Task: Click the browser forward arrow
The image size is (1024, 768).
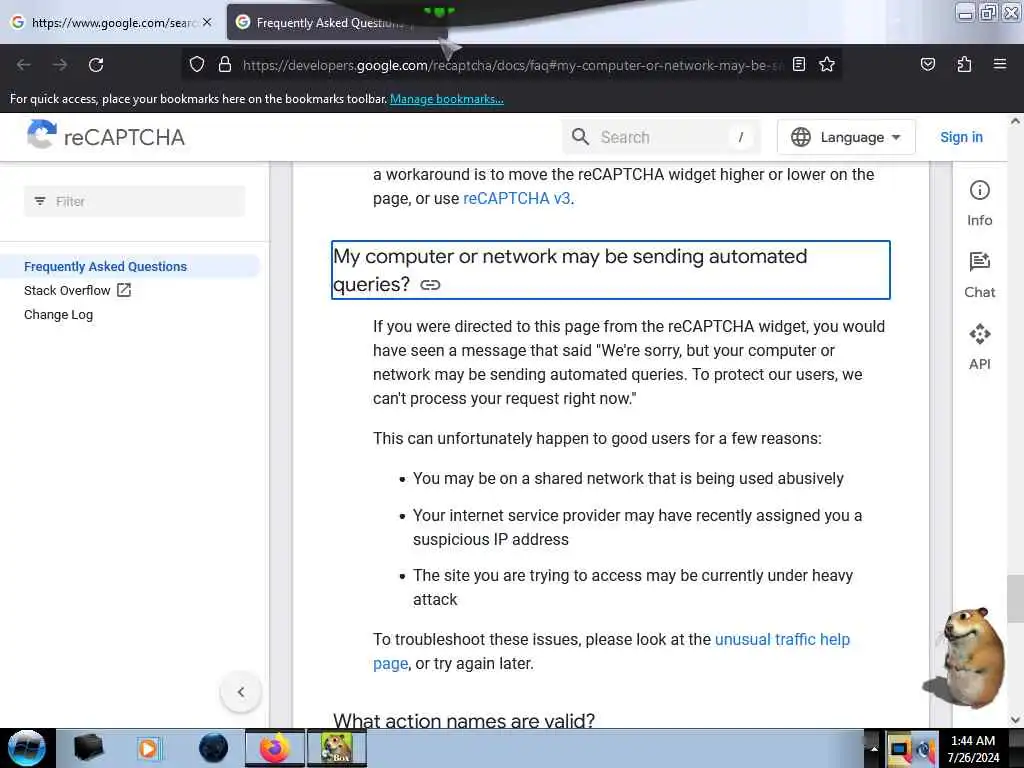Action: click(x=59, y=65)
